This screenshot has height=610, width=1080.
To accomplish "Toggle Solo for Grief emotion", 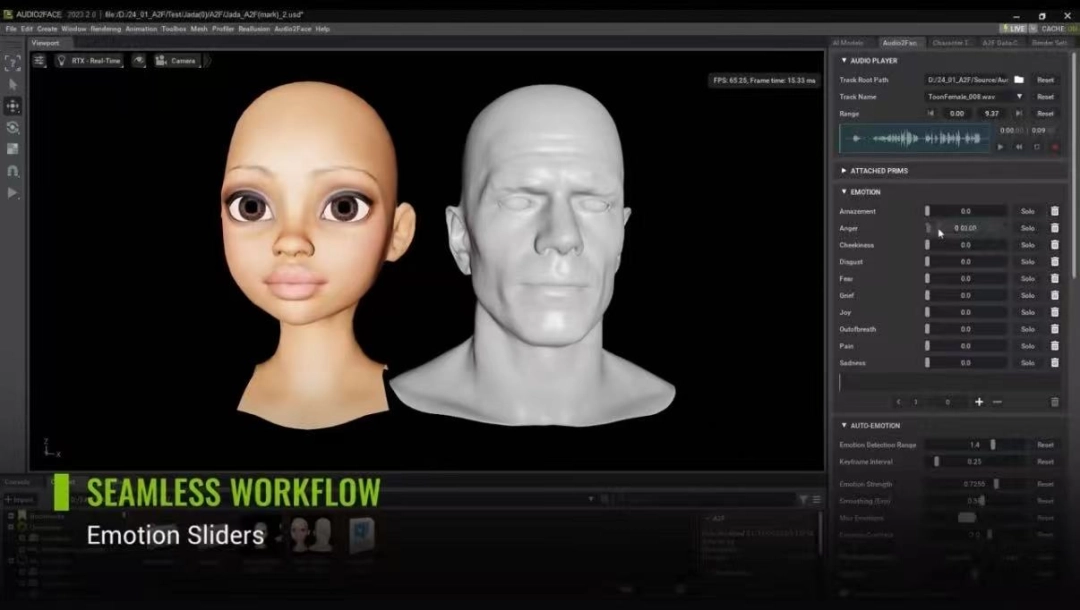I will 1027,295.
